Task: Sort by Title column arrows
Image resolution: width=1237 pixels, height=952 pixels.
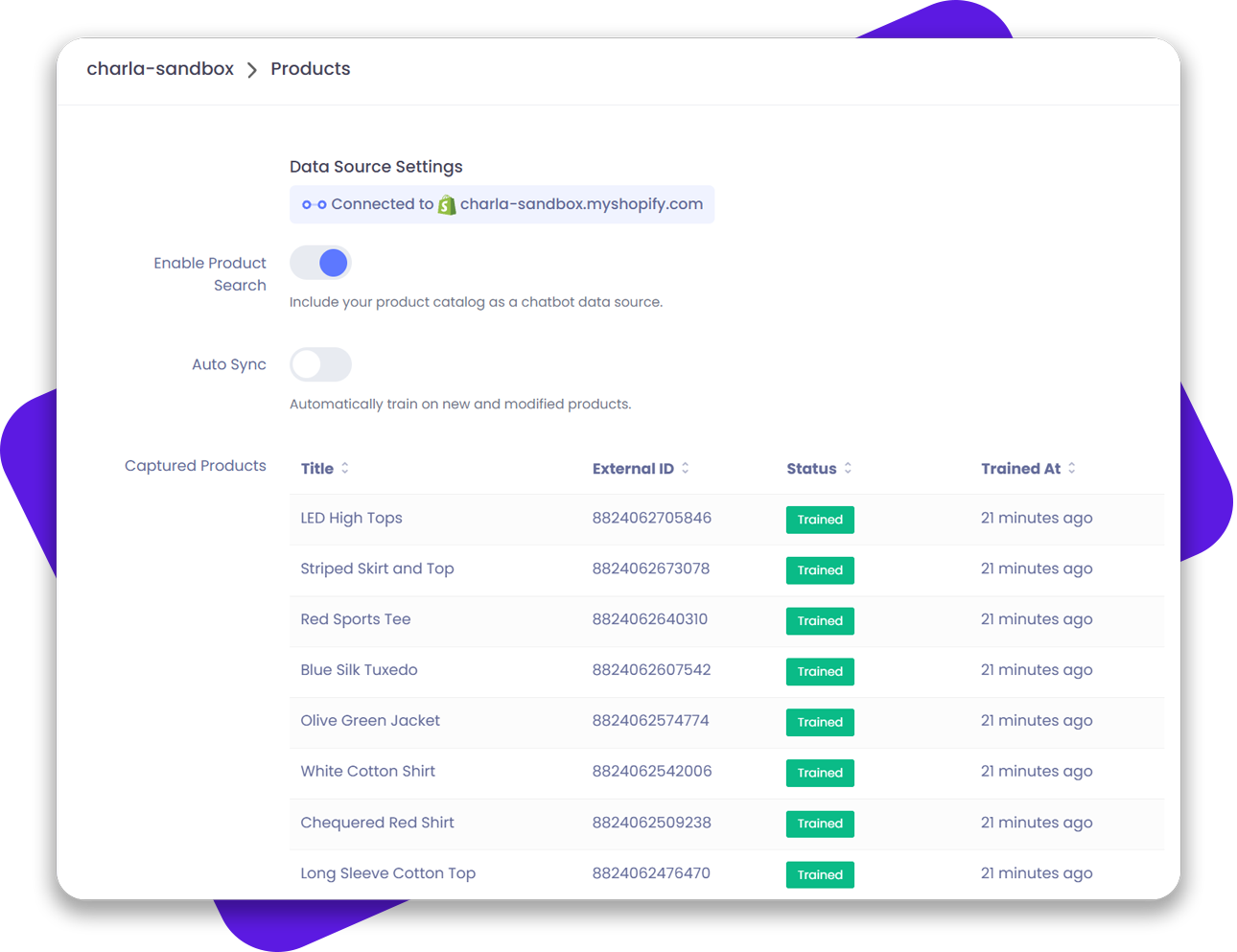Action: (x=345, y=468)
